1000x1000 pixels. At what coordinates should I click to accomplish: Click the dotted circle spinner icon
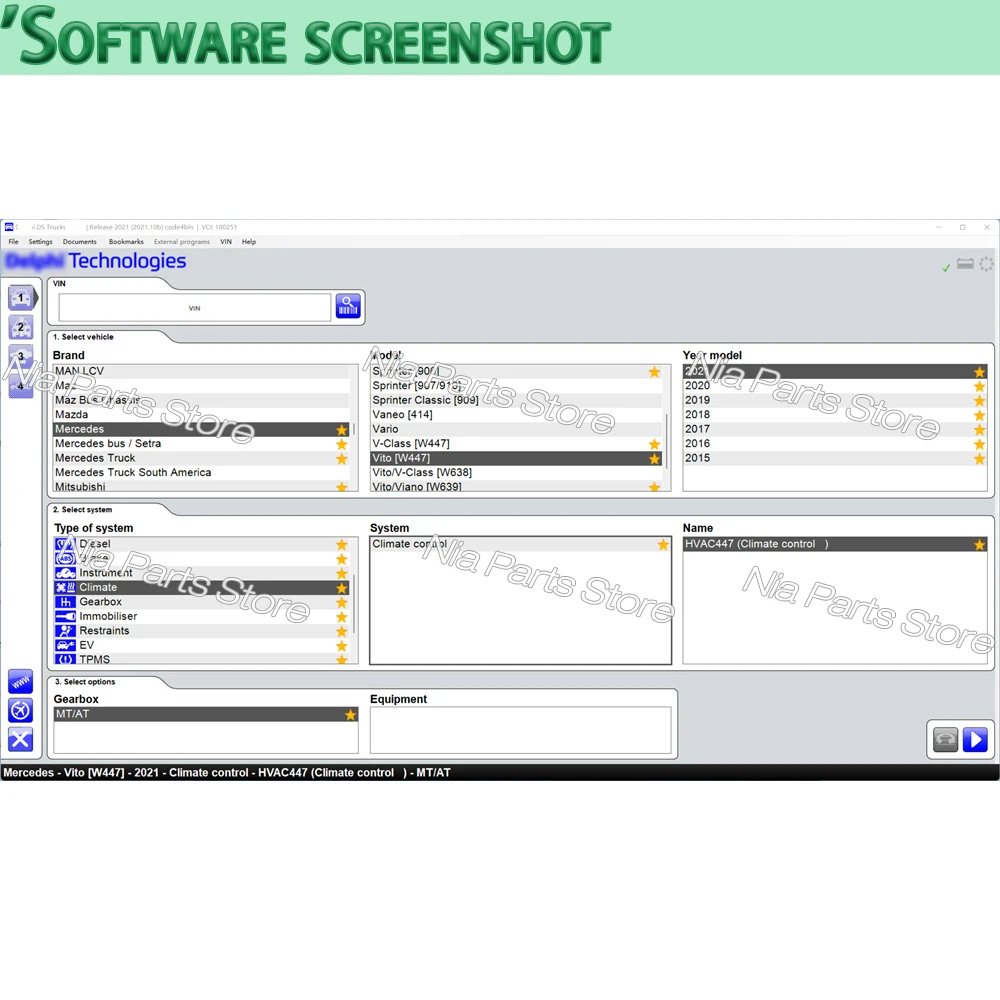coord(986,263)
